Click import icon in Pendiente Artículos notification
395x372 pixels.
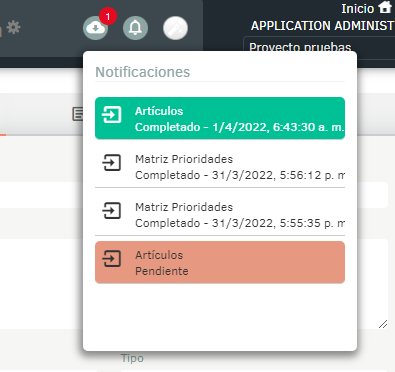112,259
